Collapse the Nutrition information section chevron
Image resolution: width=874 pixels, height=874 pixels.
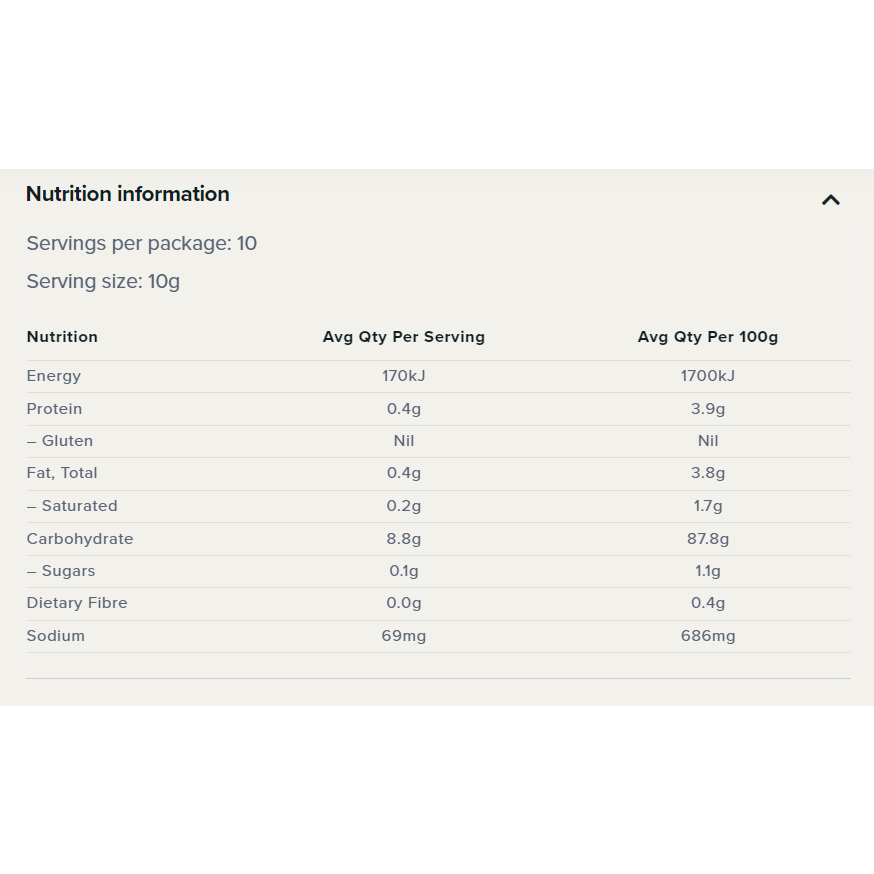830,200
